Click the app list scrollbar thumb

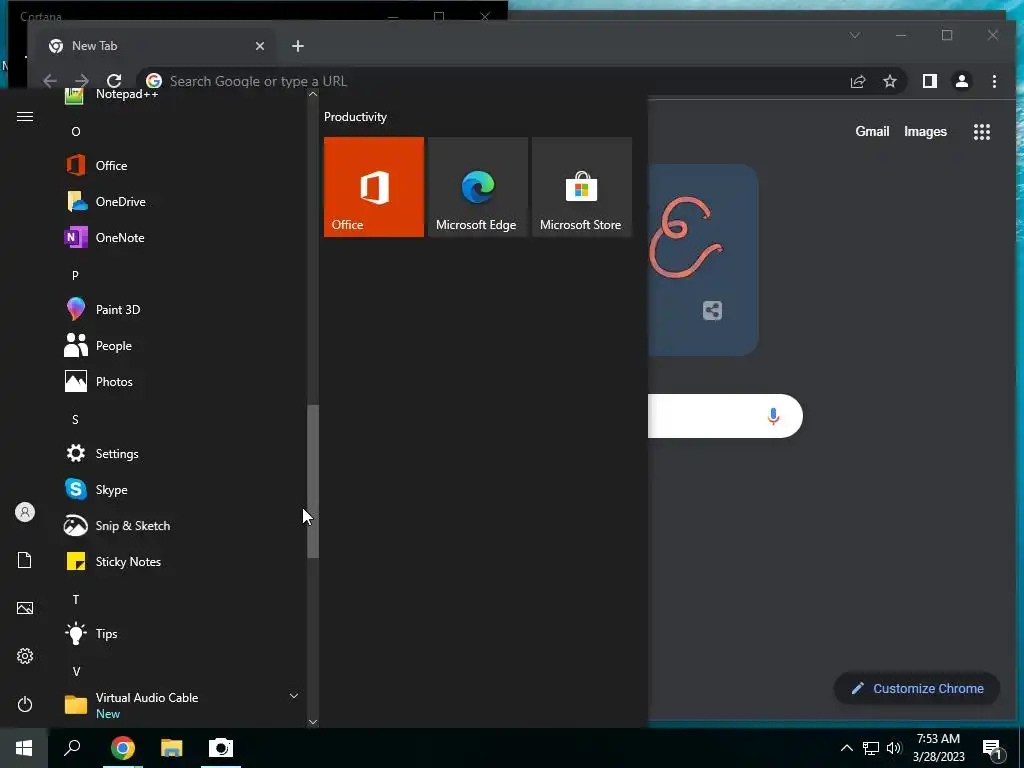point(313,481)
